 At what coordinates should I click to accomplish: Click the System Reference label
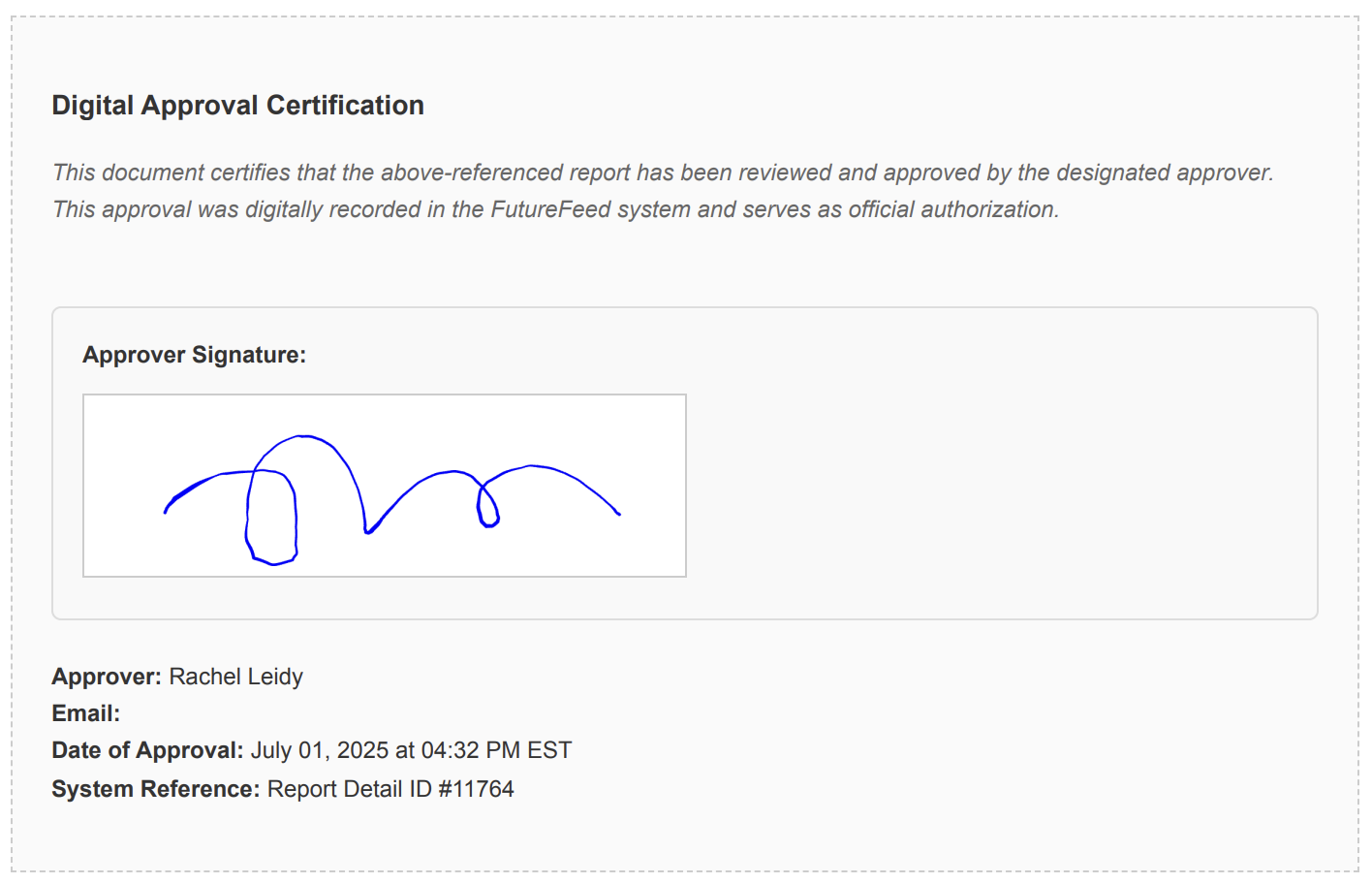point(155,789)
